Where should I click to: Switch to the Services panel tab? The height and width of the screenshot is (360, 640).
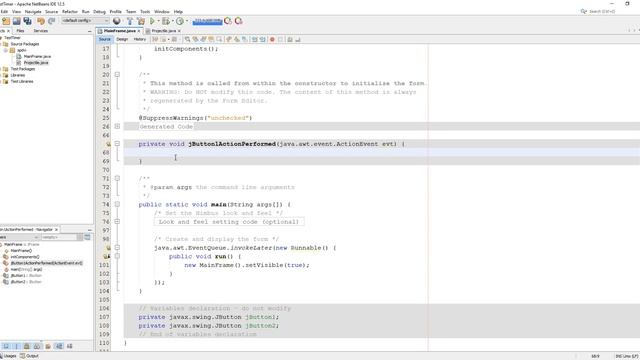tap(40, 31)
